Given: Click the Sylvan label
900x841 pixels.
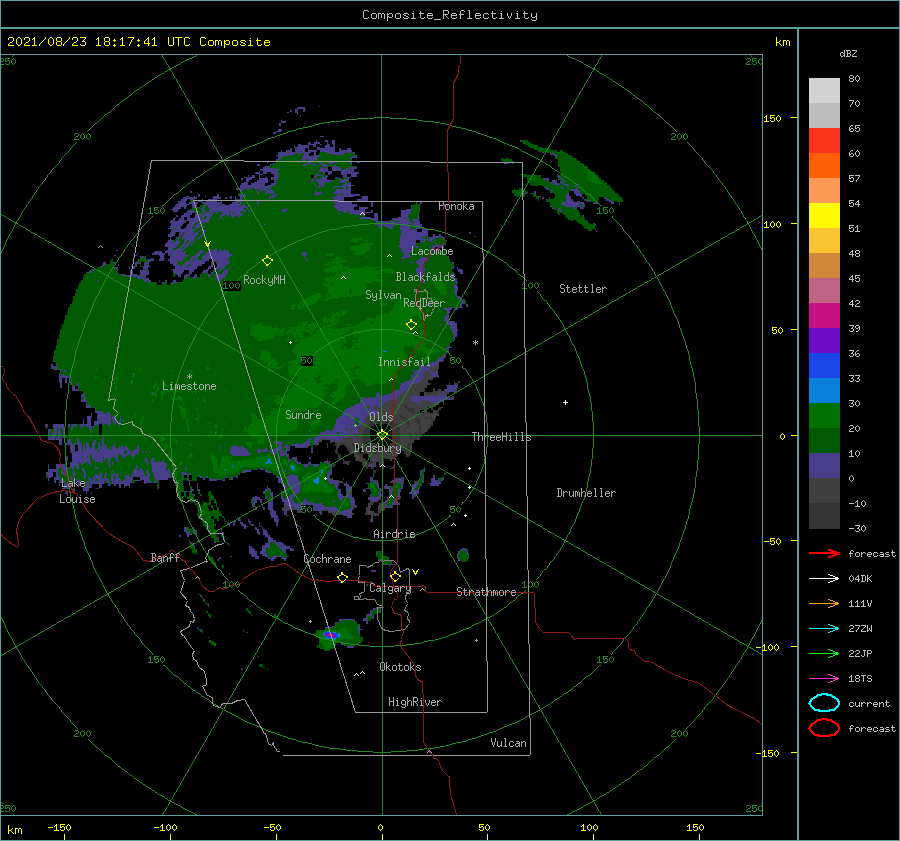Looking at the screenshot, I should [x=383, y=295].
